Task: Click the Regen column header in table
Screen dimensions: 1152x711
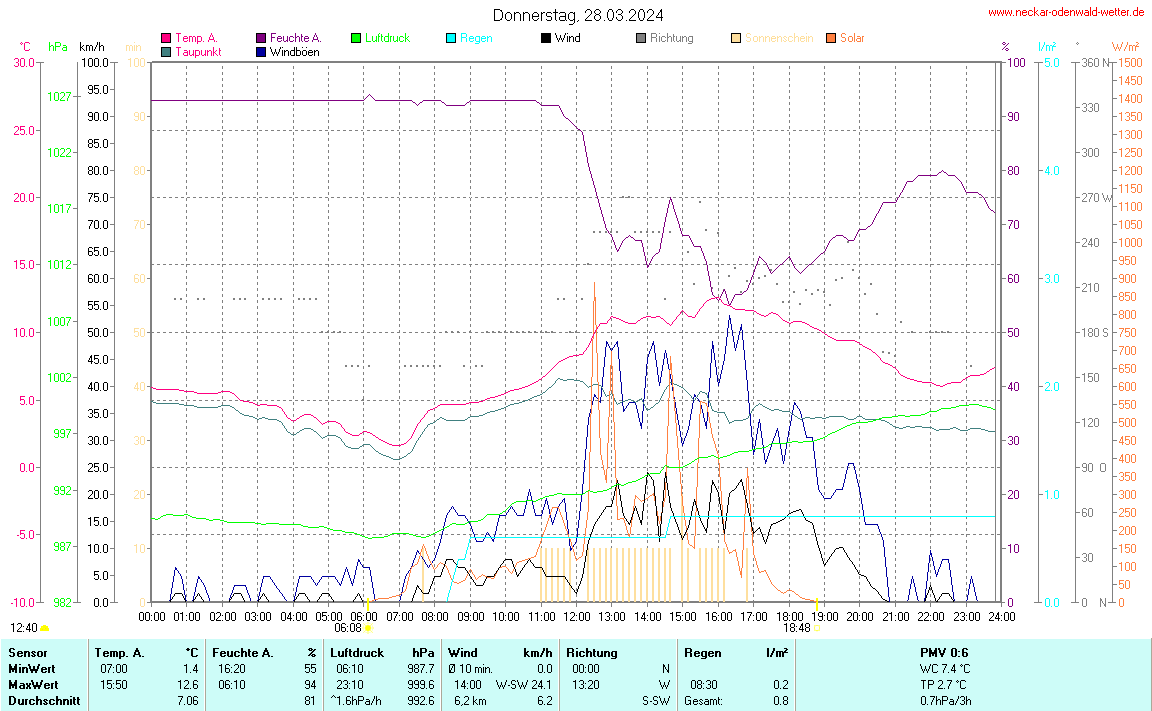Action: click(702, 652)
